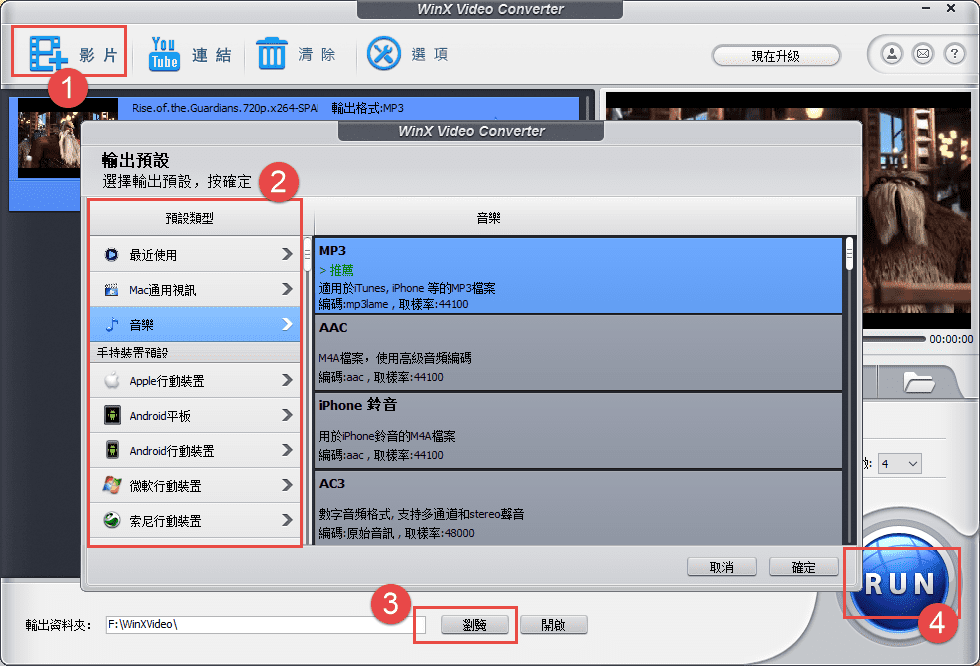Click the email envelope icon
Screen dimensions: 980x666
(x=923, y=54)
